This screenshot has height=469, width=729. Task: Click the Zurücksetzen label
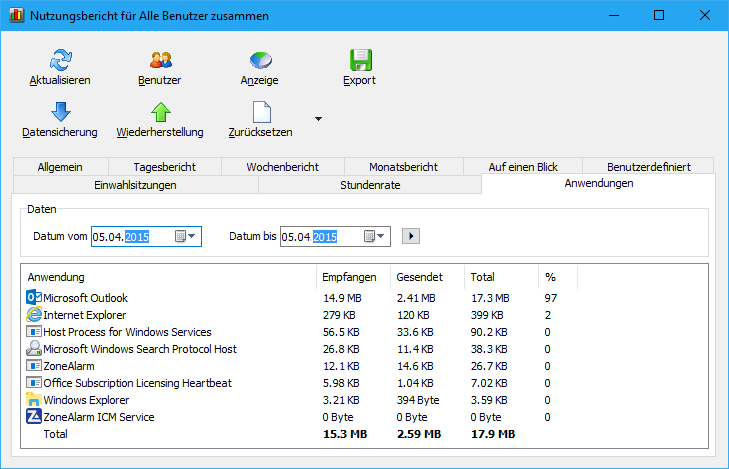260,132
